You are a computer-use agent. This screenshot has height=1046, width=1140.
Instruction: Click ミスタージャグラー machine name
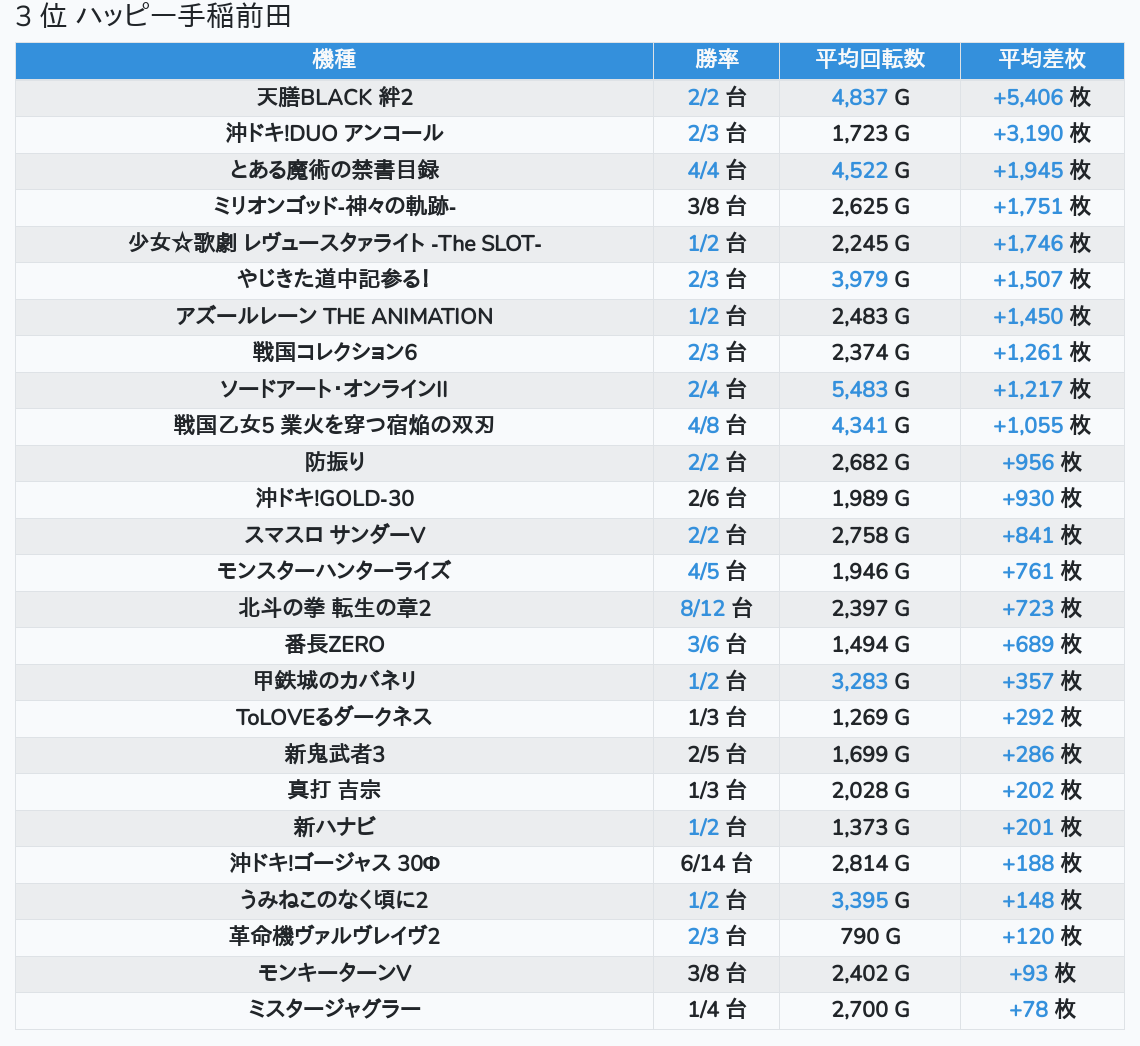point(334,1010)
